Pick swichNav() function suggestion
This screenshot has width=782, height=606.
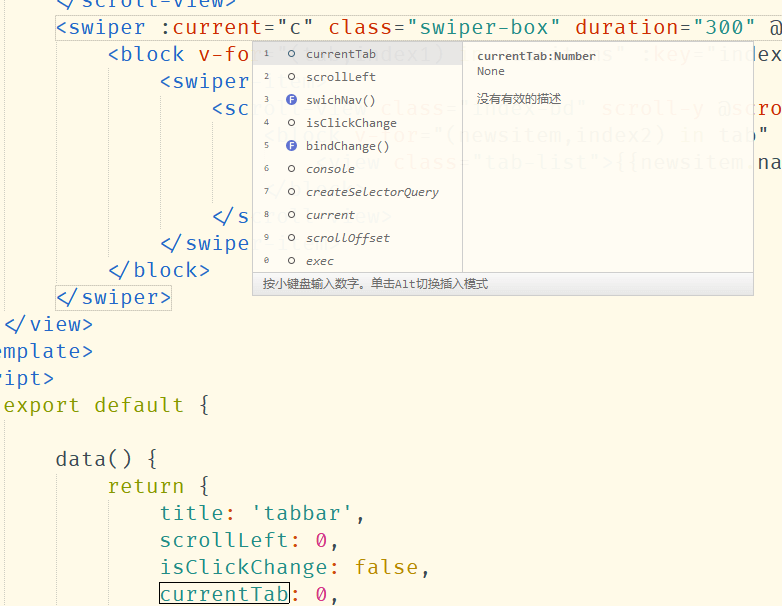click(358, 100)
